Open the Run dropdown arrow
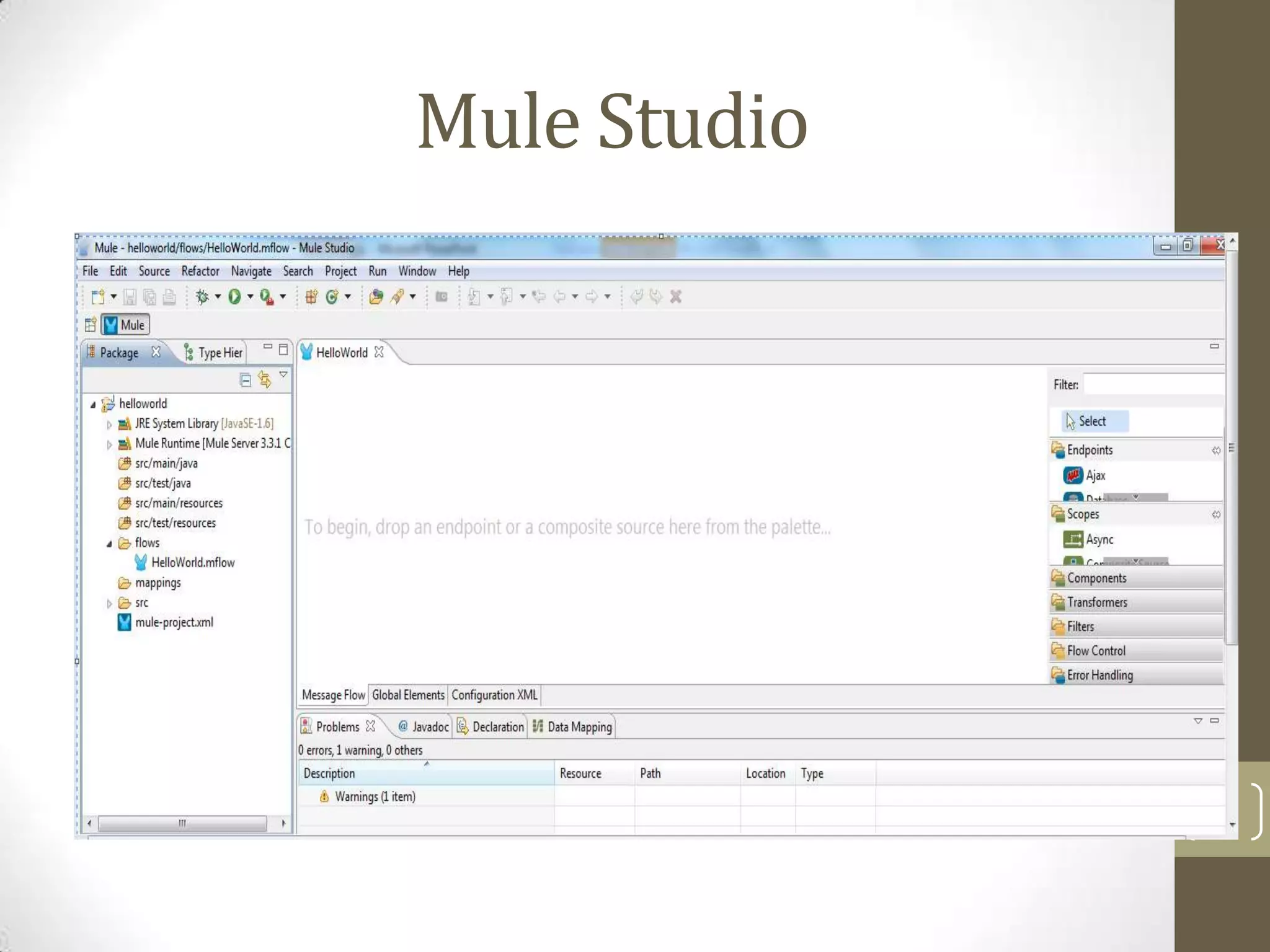Image resolution: width=1270 pixels, height=952 pixels. click(250, 297)
